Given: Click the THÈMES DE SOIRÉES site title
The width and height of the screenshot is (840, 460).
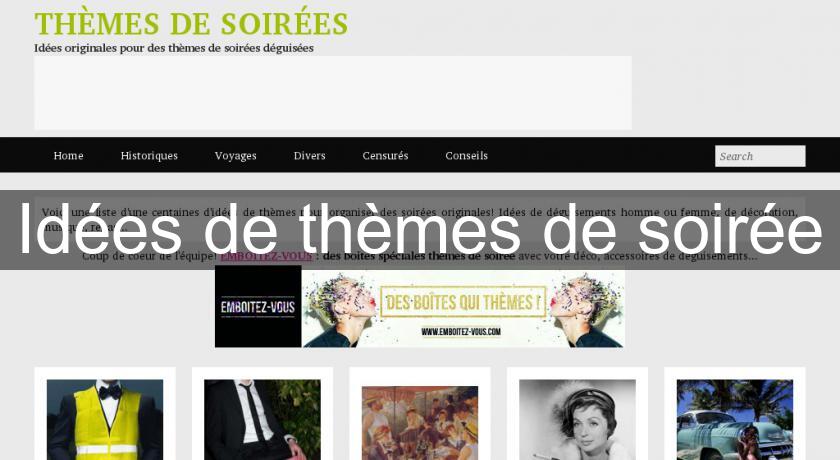Looking at the screenshot, I should point(191,24).
